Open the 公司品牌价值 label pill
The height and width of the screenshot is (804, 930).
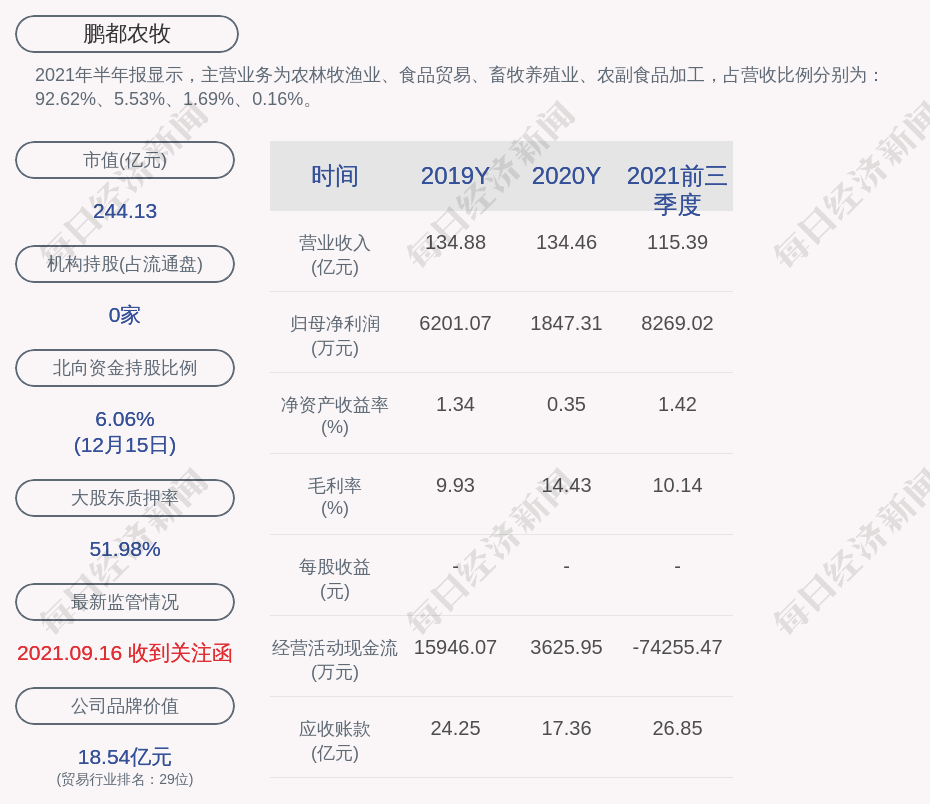pyautogui.click(x=125, y=706)
